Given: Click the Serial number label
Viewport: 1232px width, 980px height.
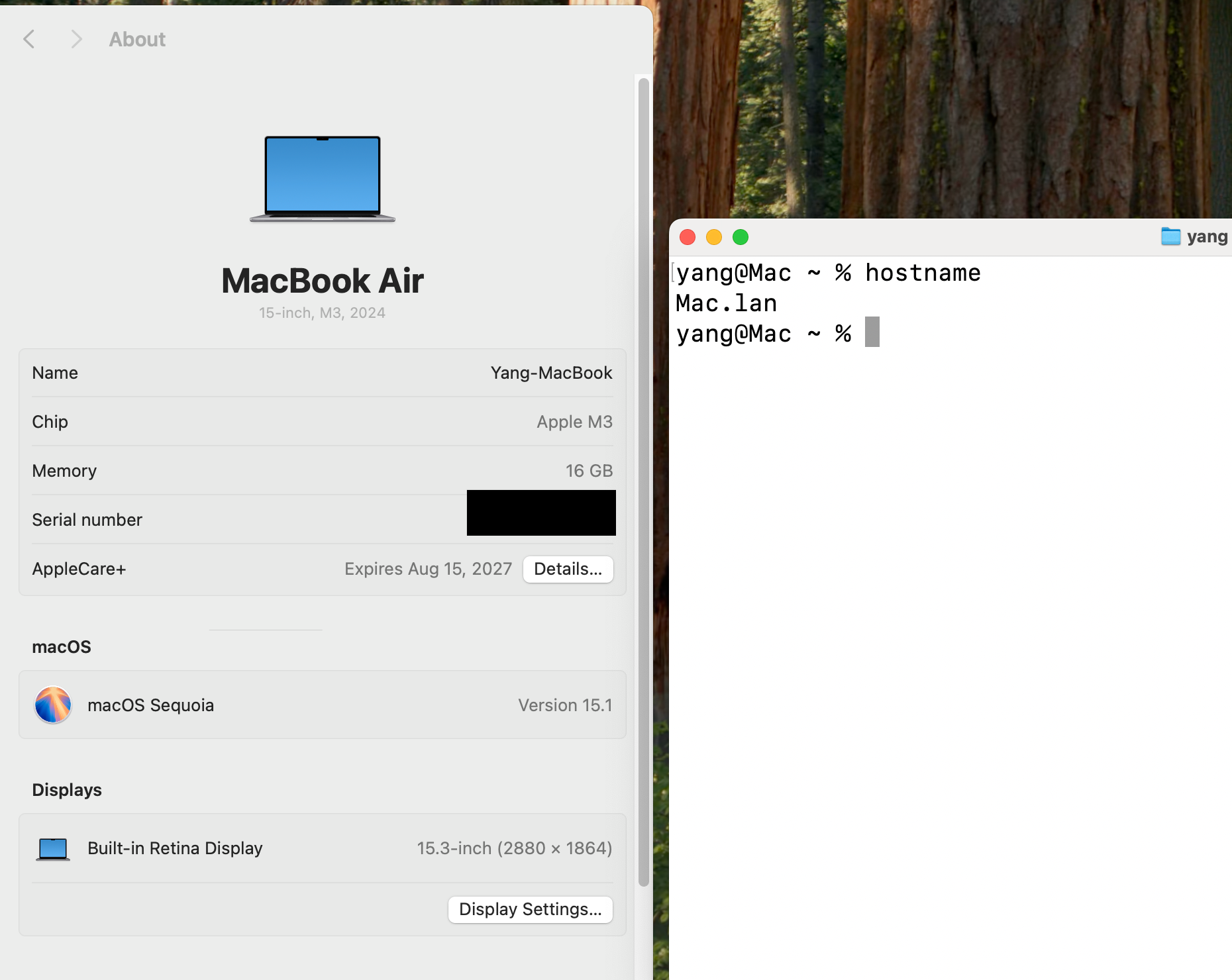Looking at the screenshot, I should click(x=87, y=520).
